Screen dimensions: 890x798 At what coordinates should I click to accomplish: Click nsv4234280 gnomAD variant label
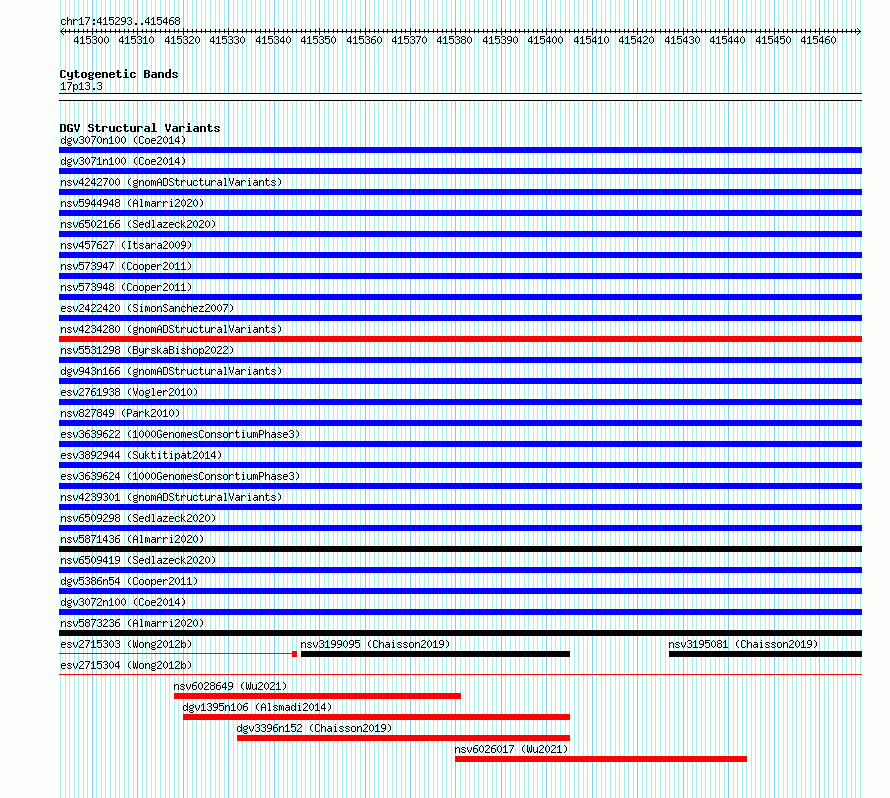pyautogui.click(x=171, y=329)
